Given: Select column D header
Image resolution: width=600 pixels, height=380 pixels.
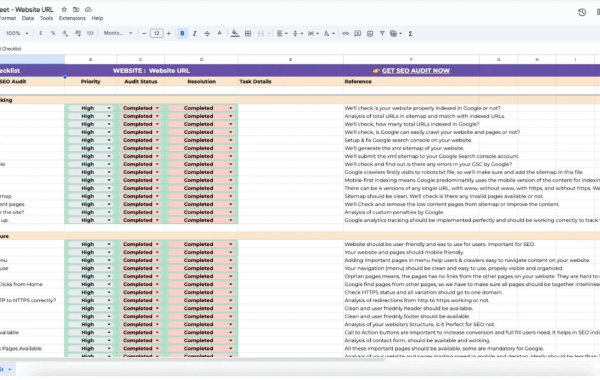Looking at the screenshot, I should click(201, 59).
